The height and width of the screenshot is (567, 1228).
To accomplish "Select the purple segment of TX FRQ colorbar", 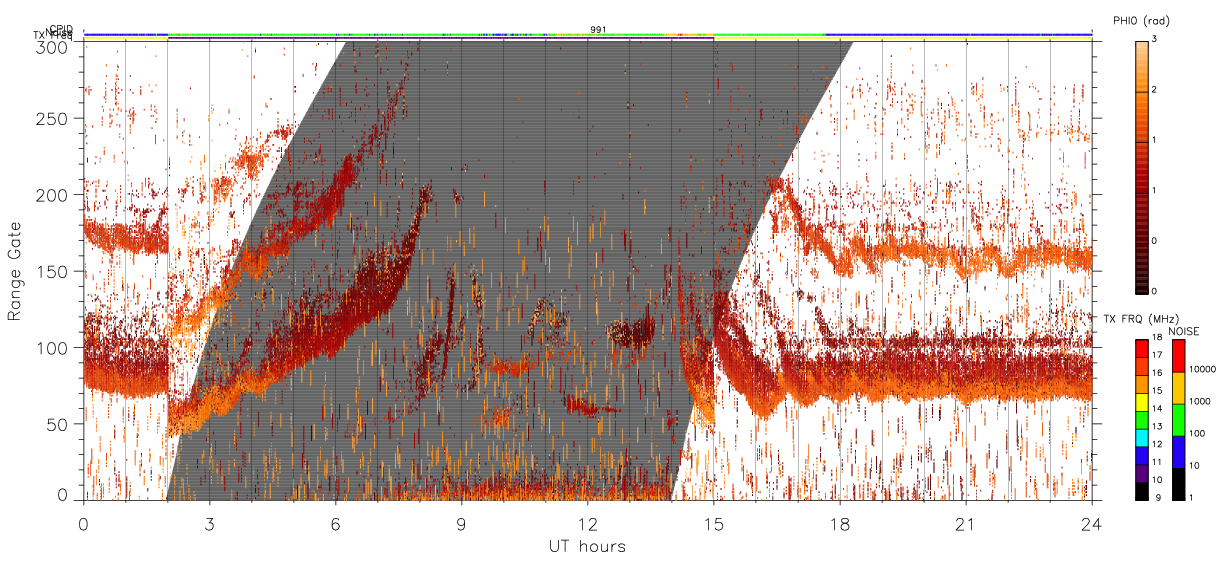I will [1141, 472].
